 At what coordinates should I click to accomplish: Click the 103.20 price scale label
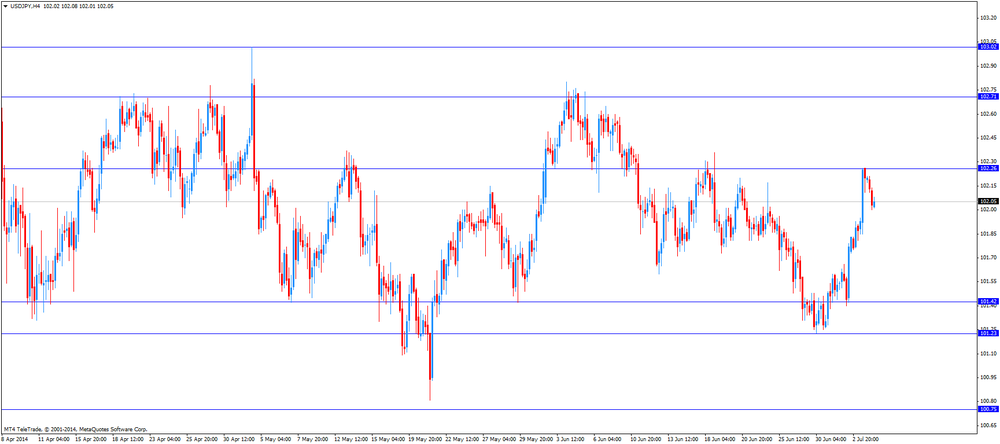pos(989,18)
